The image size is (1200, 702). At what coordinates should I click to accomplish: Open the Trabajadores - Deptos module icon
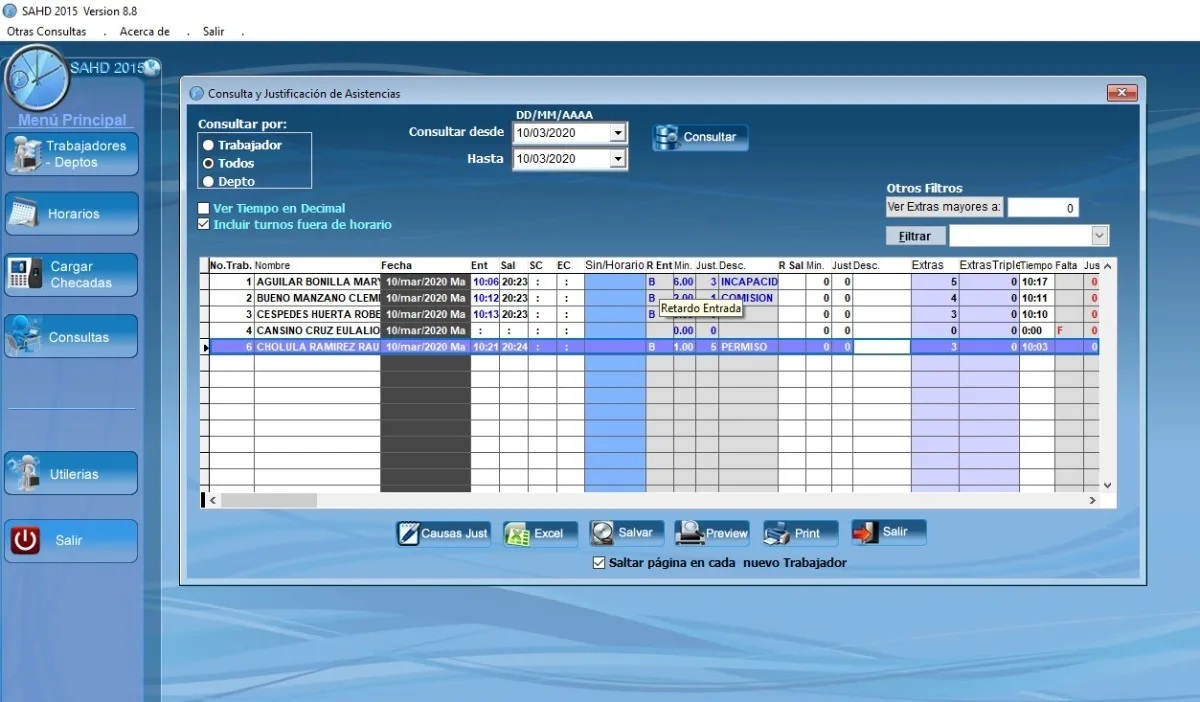[x=30, y=152]
